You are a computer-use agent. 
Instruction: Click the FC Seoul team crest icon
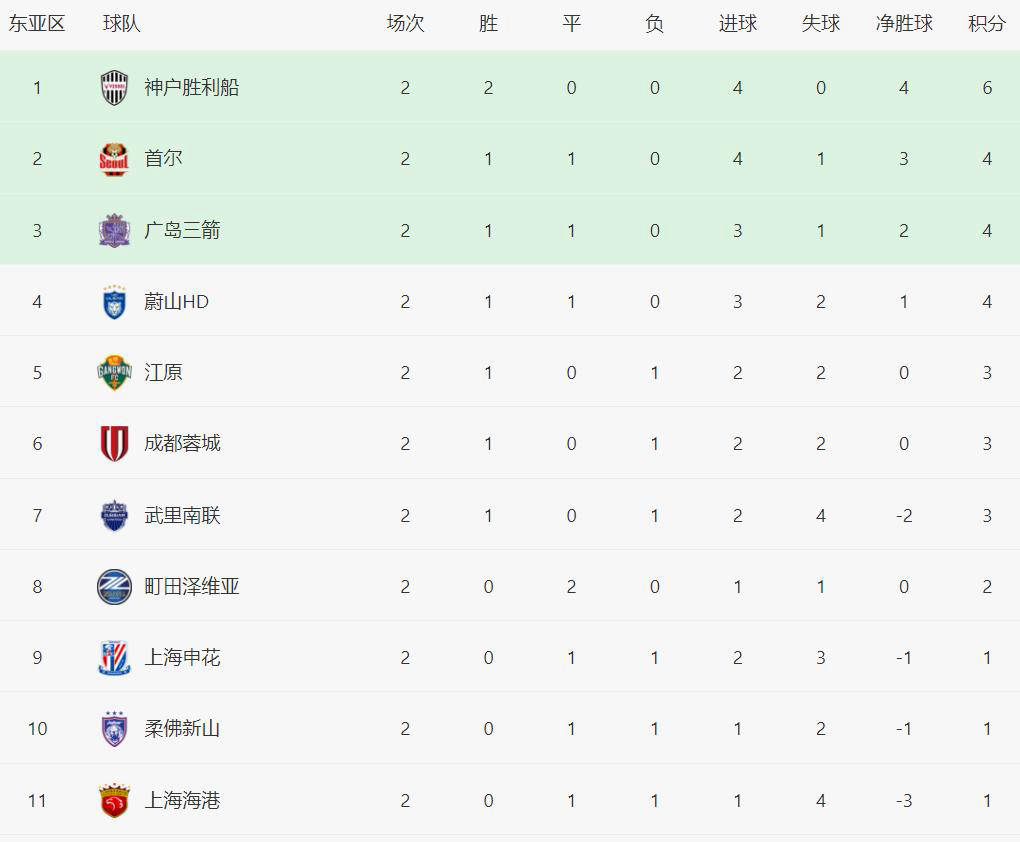[x=114, y=159]
